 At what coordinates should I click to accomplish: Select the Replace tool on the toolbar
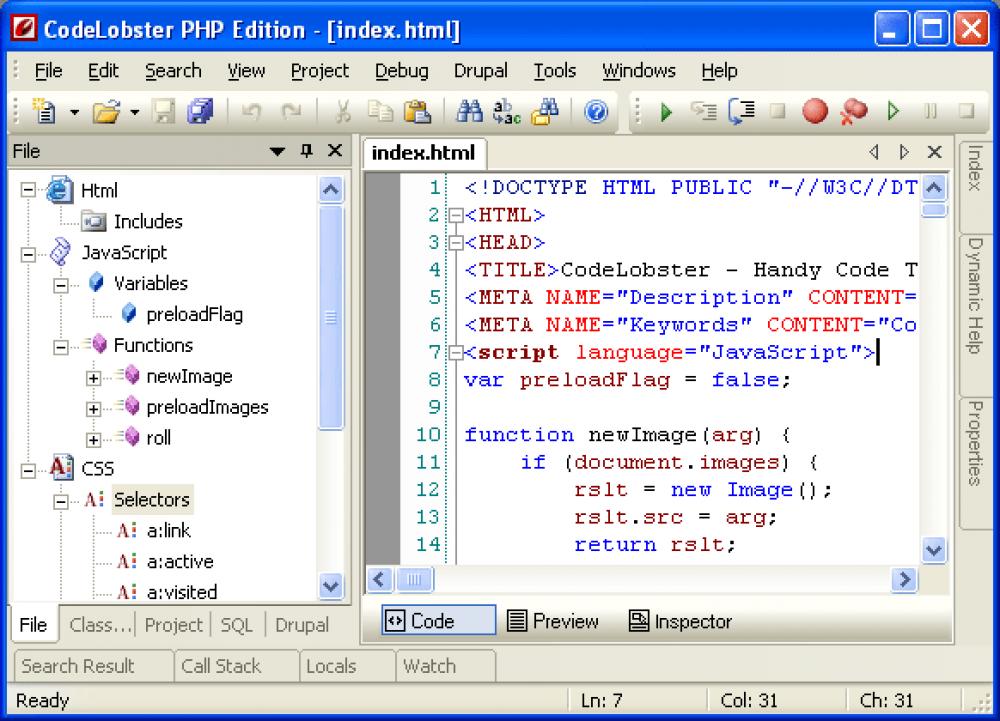coord(506,112)
